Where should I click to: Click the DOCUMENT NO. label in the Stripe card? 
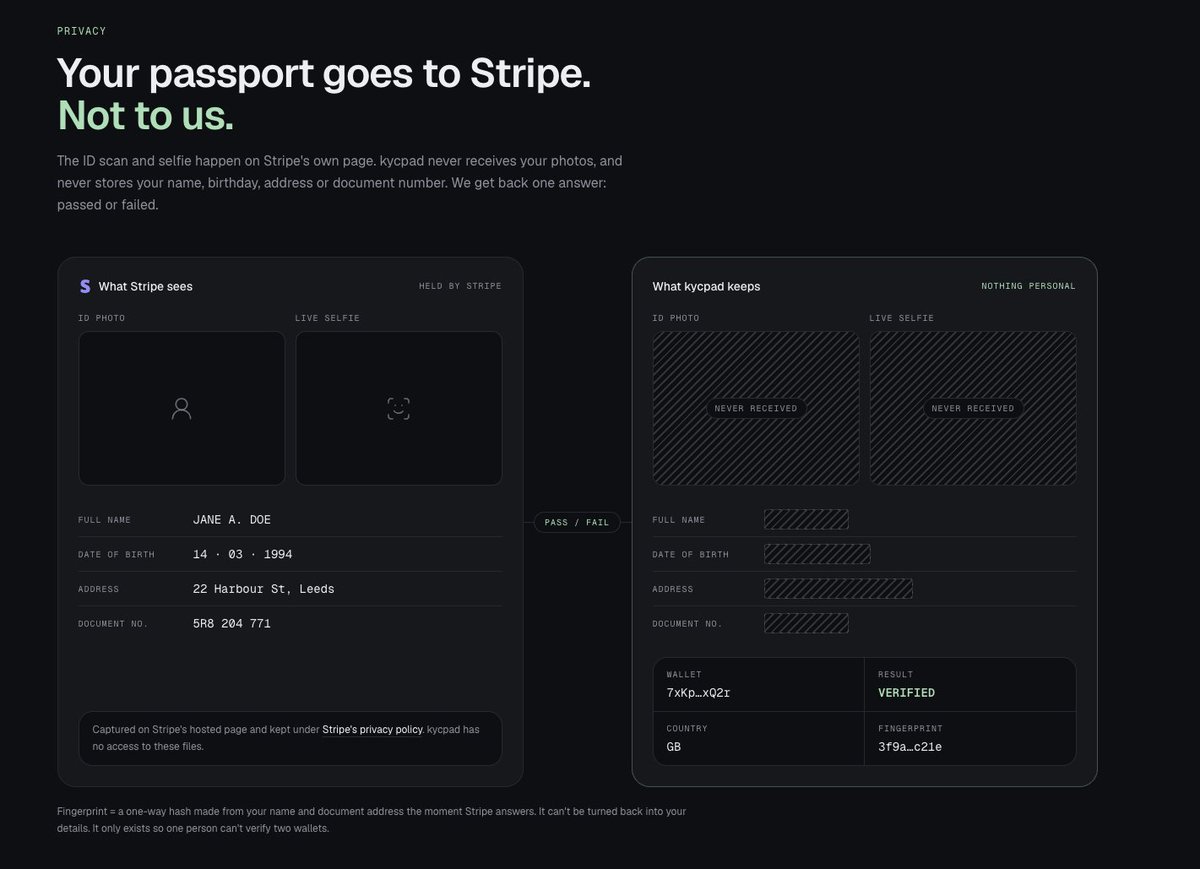pos(113,624)
